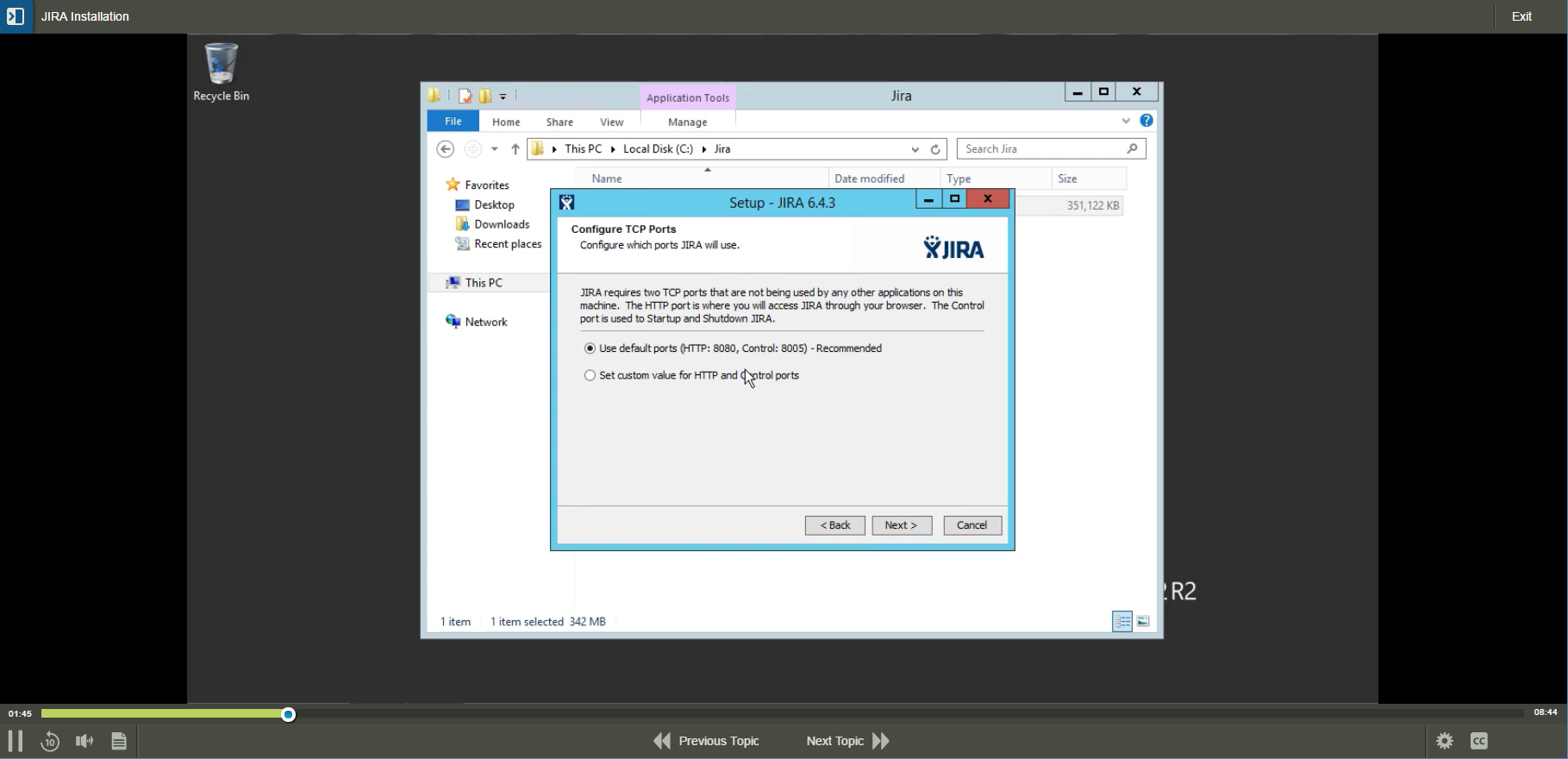Viewport: 1568px width, 759px height.
Task: Click Quick Access new folder icon
Action: click(x=485, y=96)
